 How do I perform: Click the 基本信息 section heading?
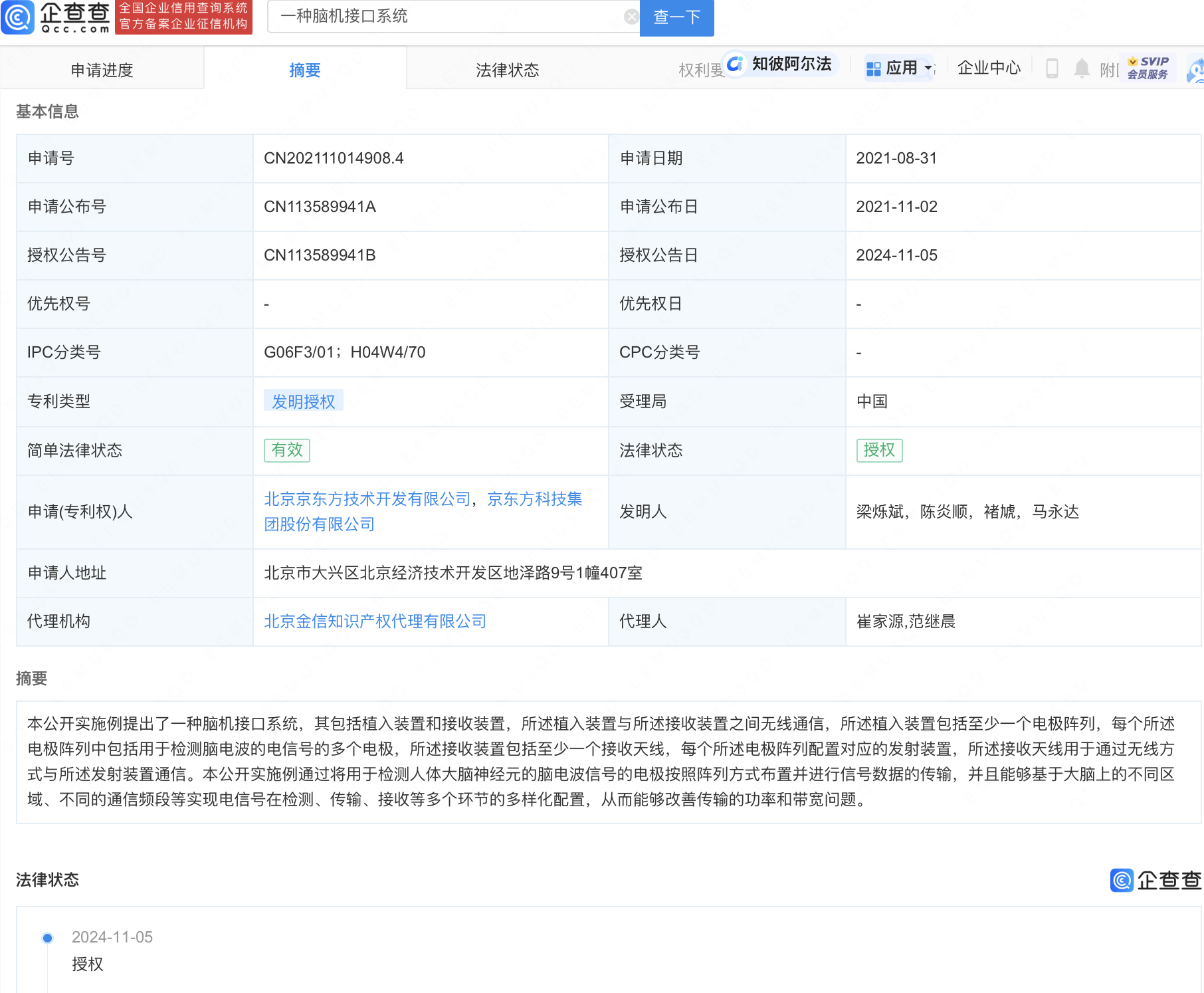point(47,112)
